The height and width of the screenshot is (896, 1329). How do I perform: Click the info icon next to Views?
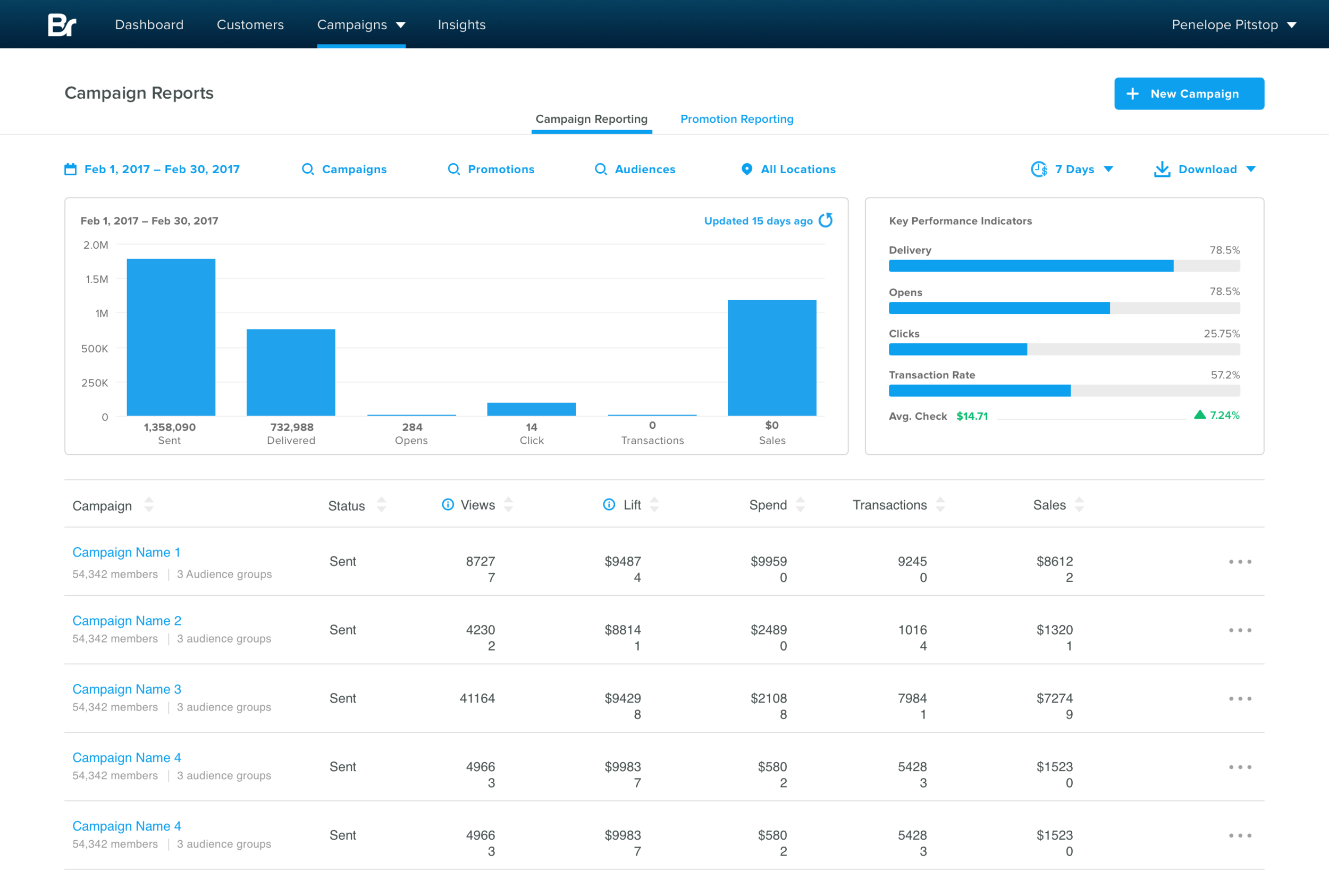tap(448, 504)
